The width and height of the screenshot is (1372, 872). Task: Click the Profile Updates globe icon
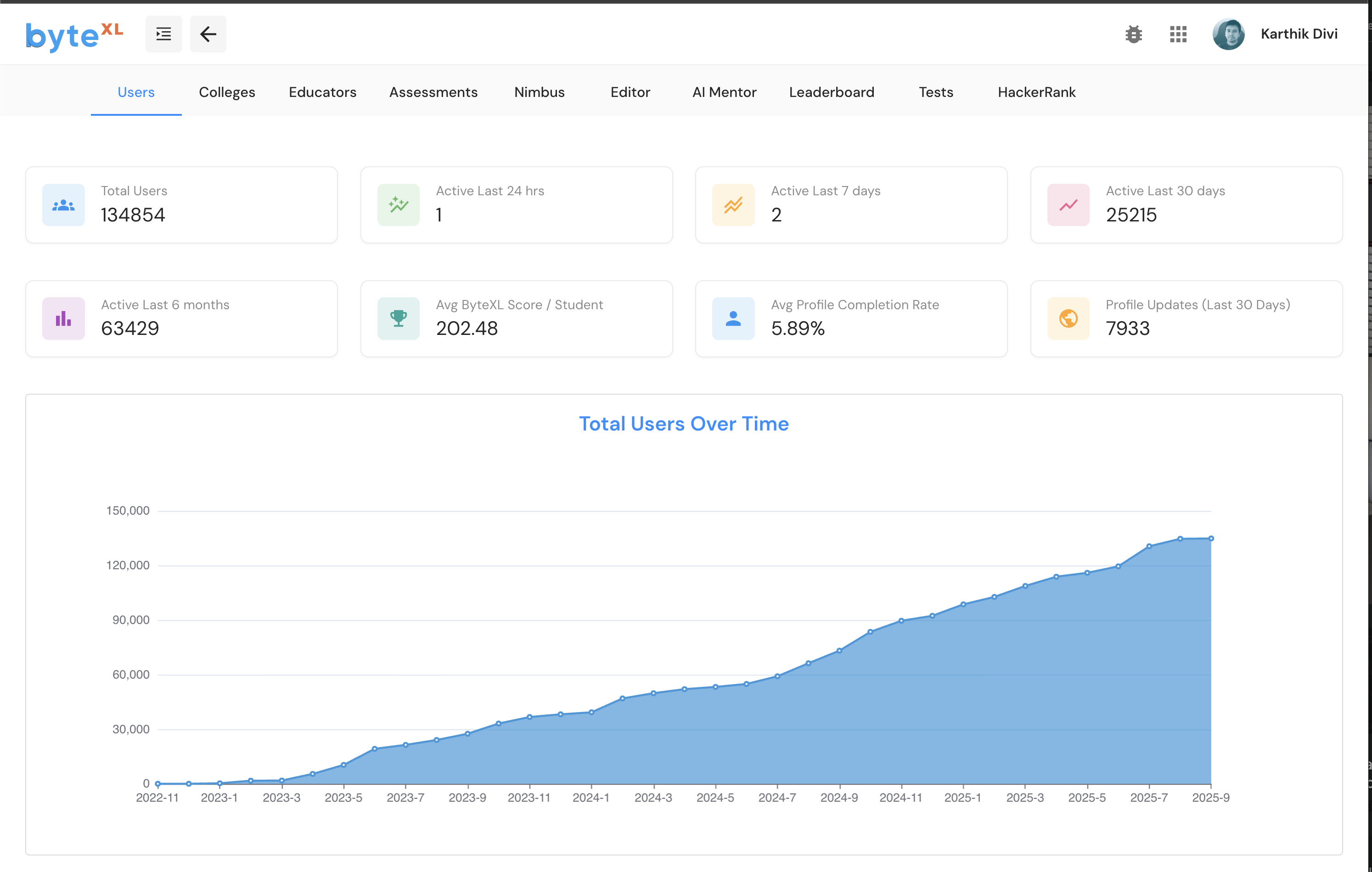[x=1068, y=318]
